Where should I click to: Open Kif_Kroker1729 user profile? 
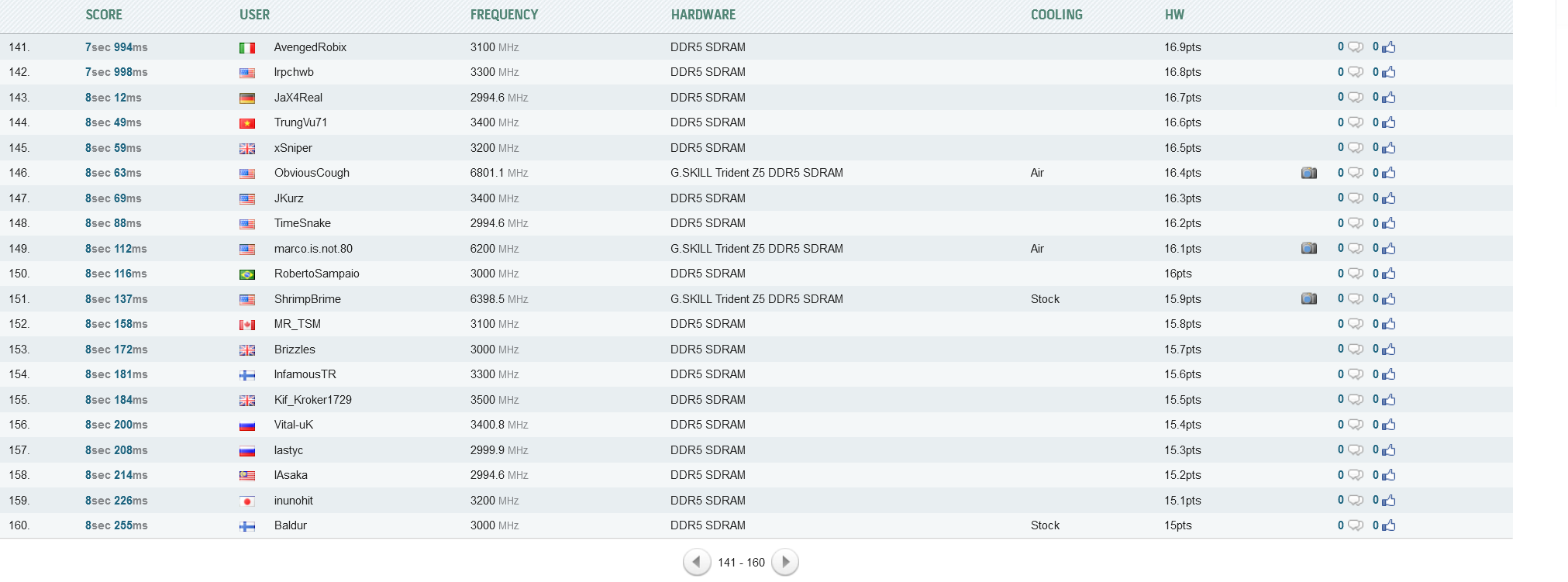(312, 400)
